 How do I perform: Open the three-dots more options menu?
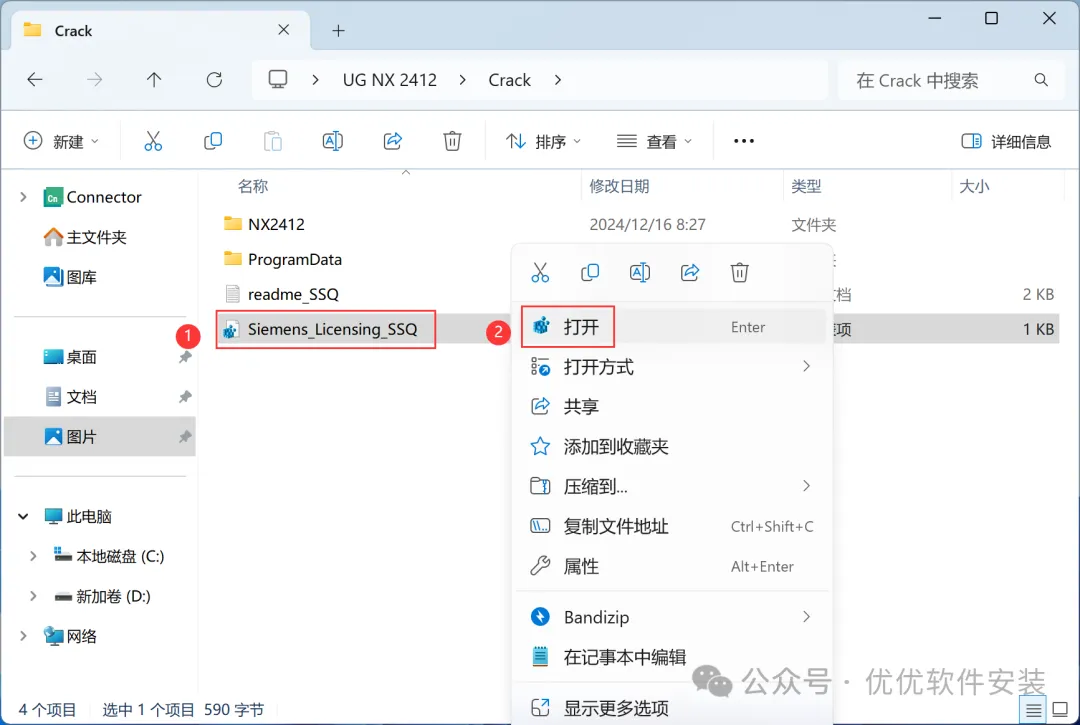[x=744, y=141]
